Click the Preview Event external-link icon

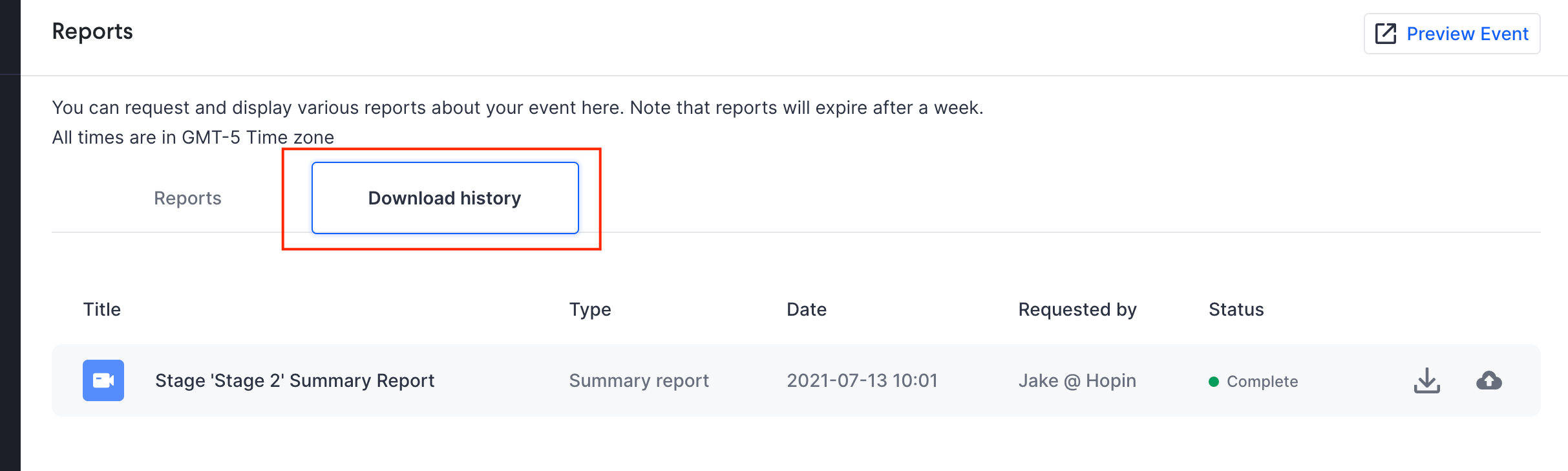1385,34
